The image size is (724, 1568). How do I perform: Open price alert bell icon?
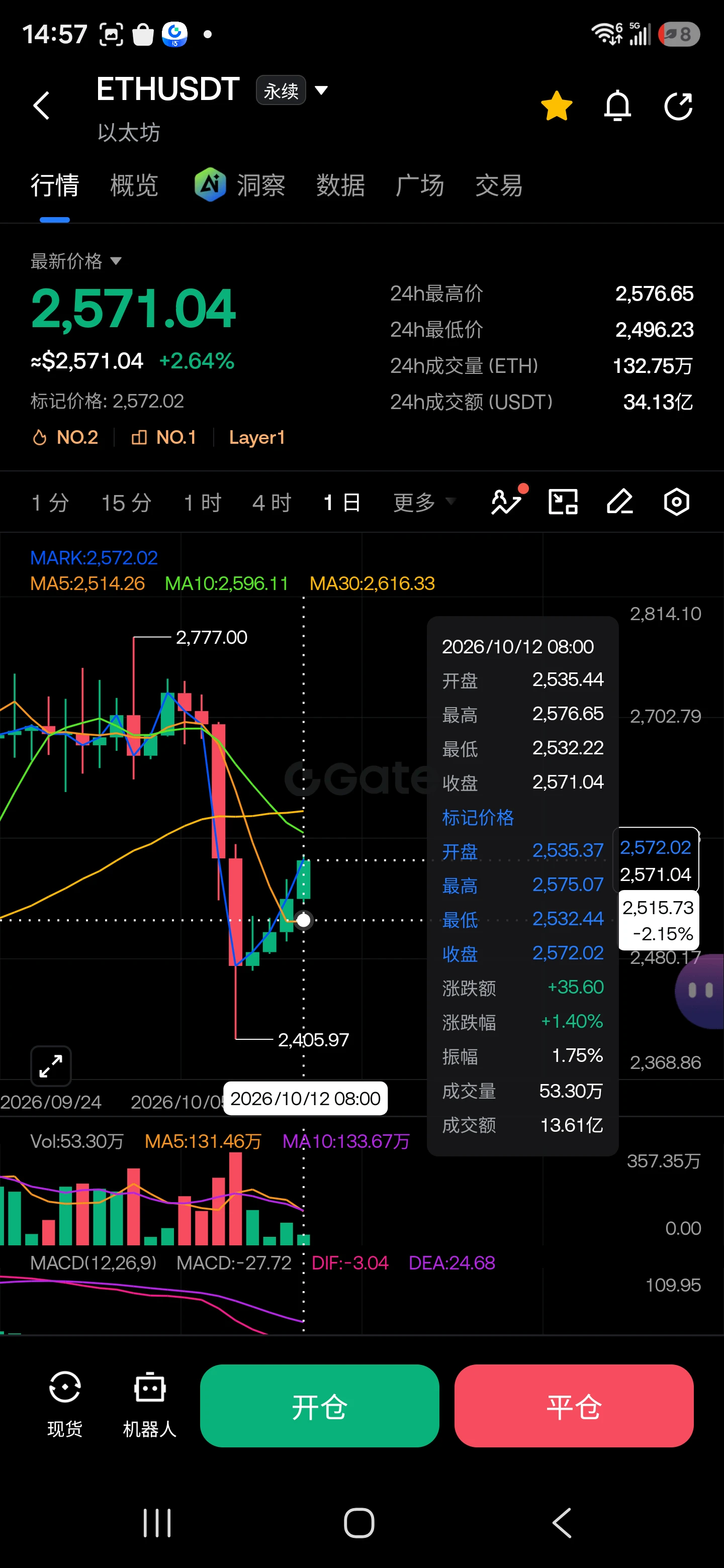point(617,106)
